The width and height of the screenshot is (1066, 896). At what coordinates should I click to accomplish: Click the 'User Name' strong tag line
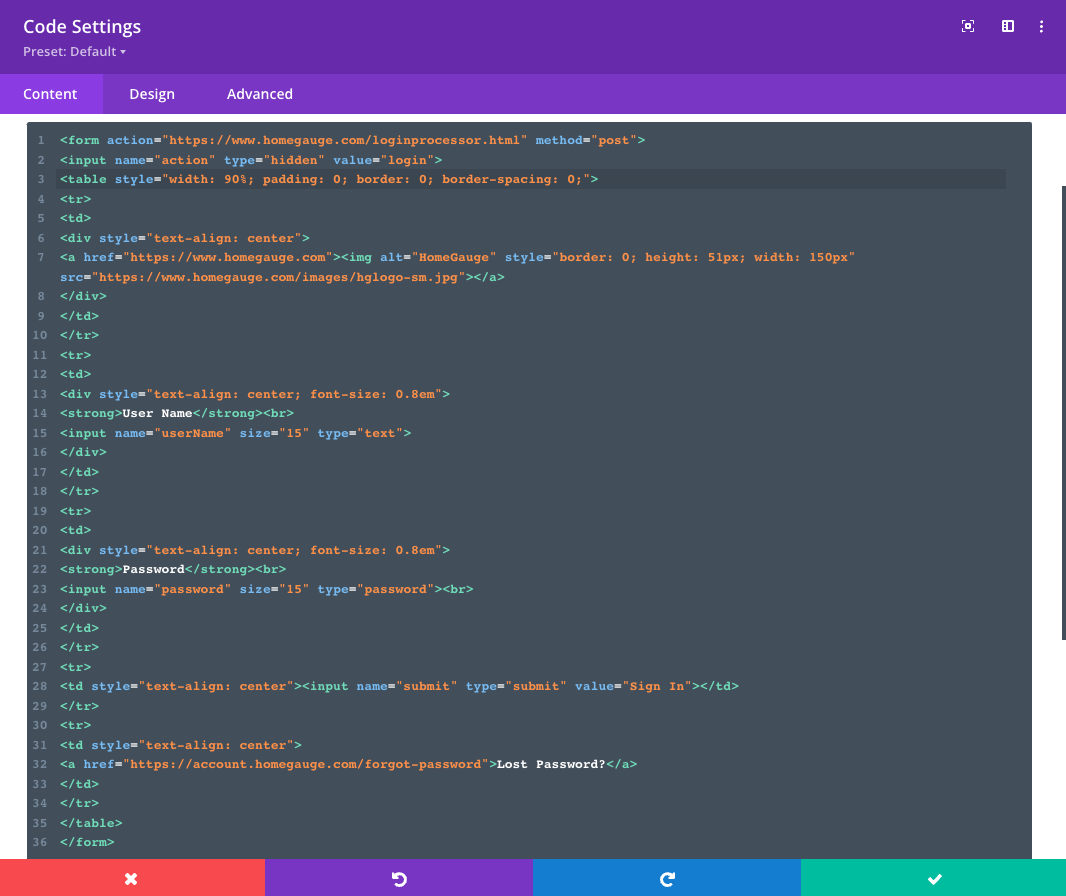click(x=177, y=413)
